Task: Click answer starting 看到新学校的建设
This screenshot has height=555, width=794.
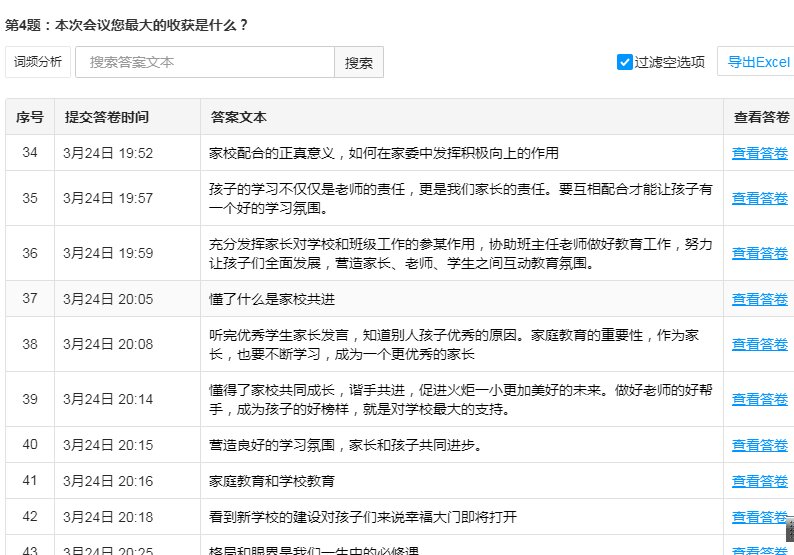Action: 363,517
